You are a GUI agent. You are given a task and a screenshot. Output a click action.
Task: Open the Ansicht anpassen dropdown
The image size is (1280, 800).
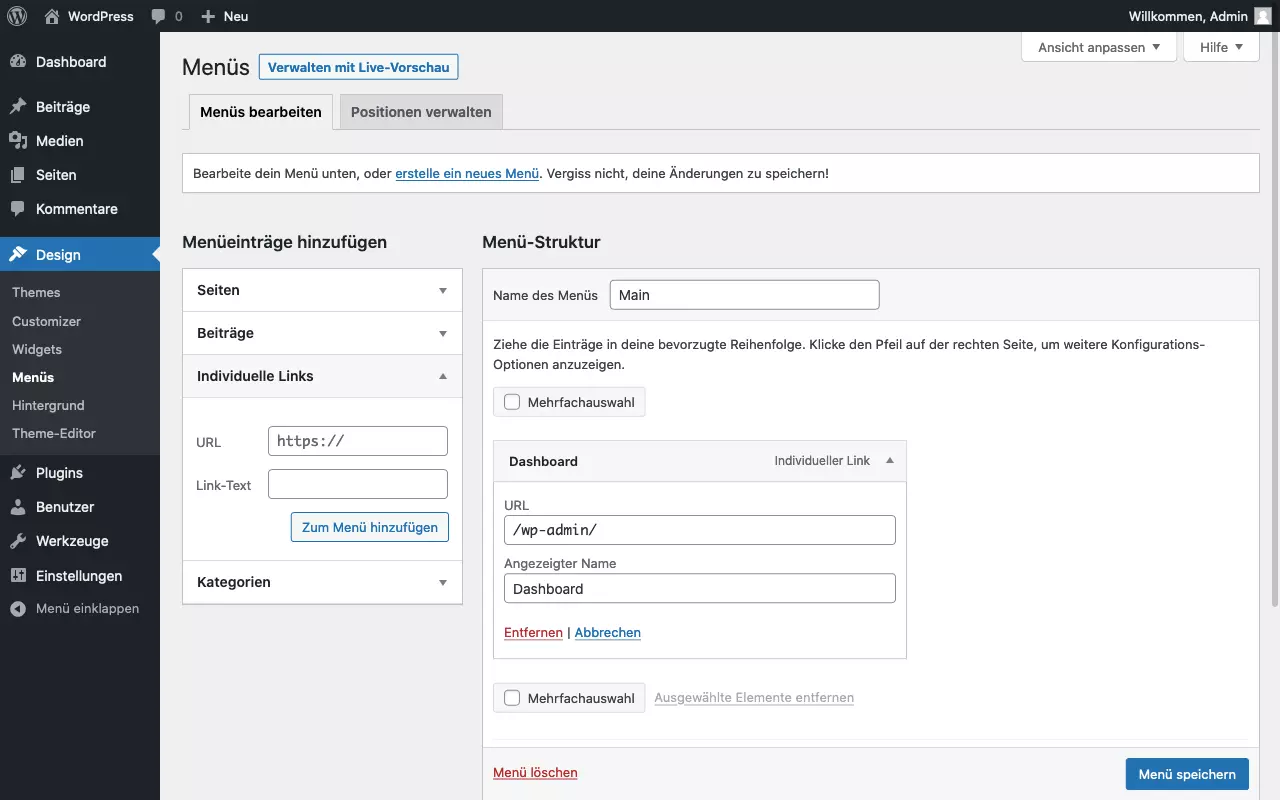pyautogui.click(x=1099, y=47)
